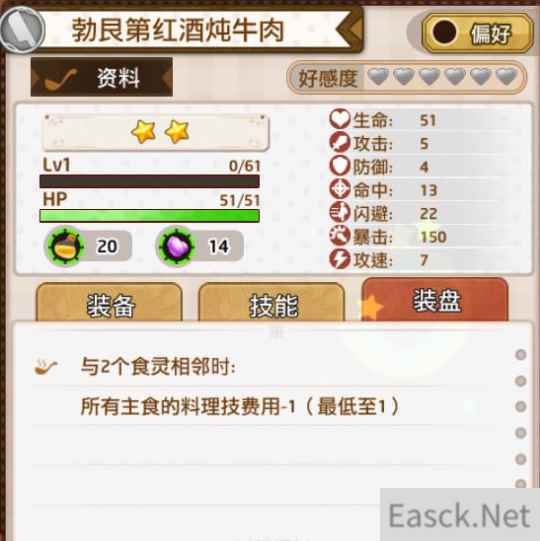This screenshot has height=541, width=540.
Task: Click the 暴击 critical stat icon
Action: click(340, 236)
